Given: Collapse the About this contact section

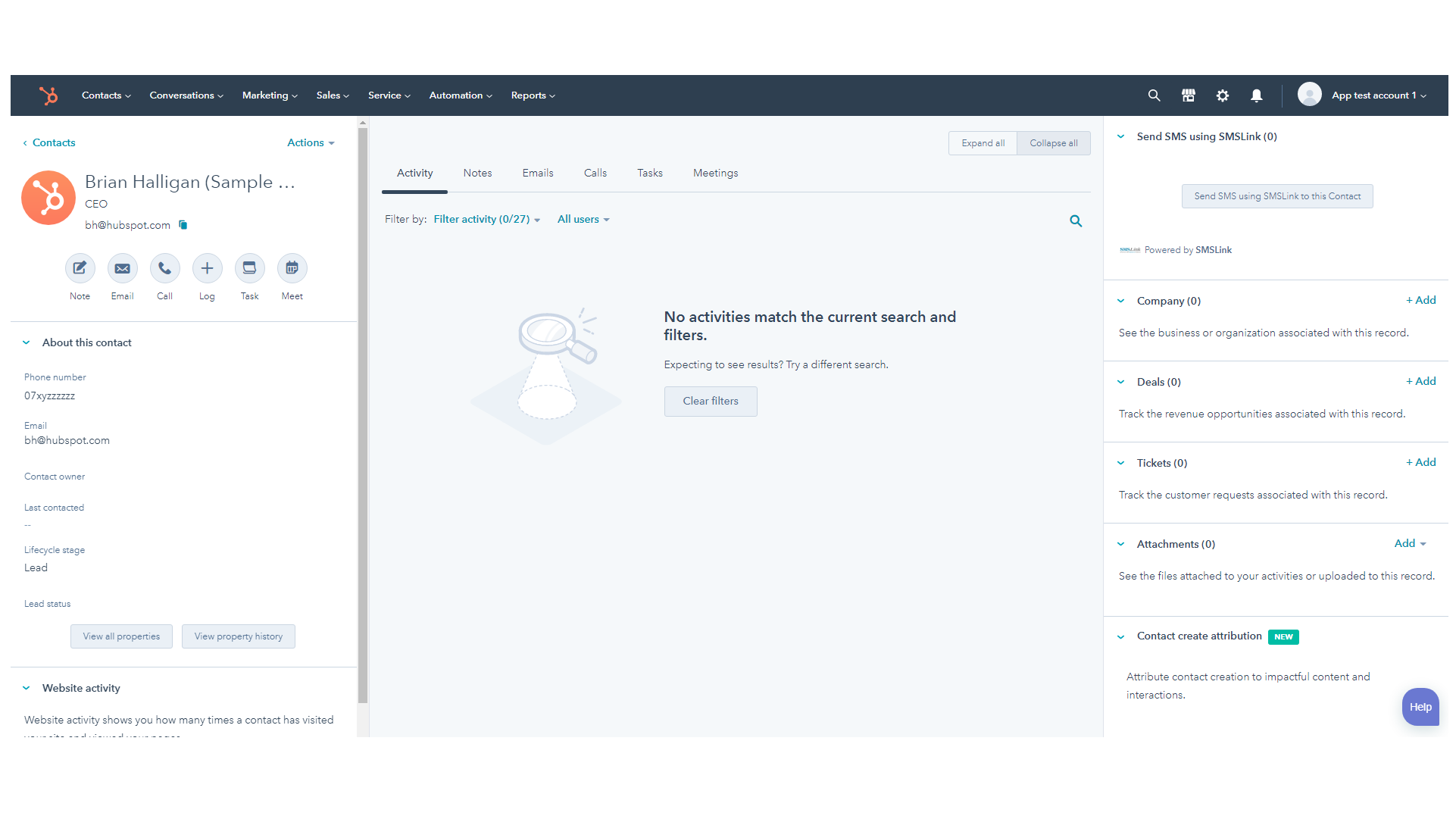Looking at the screenshot, I should click(27, 342).
